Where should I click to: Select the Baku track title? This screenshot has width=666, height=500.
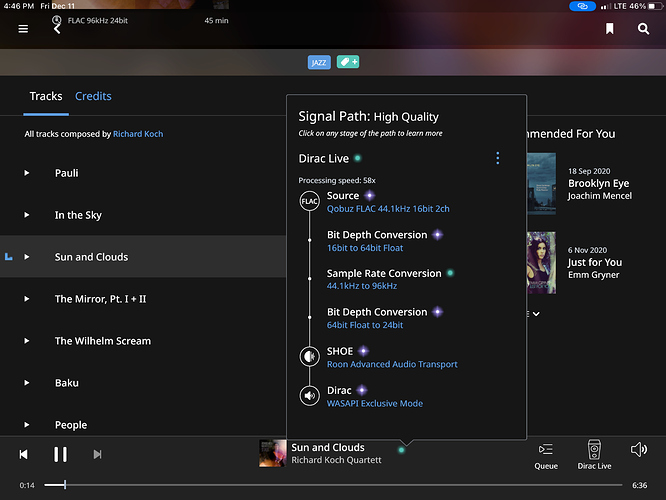pos(67,383)
